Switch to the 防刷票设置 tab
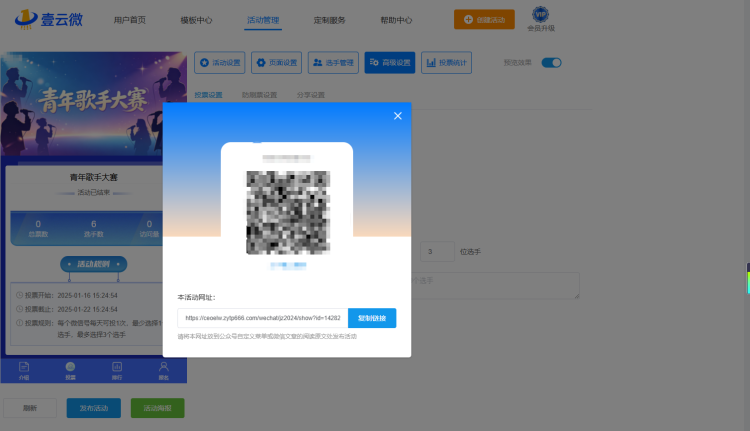This screenshot has height=431, width=750. coord(259,95)
